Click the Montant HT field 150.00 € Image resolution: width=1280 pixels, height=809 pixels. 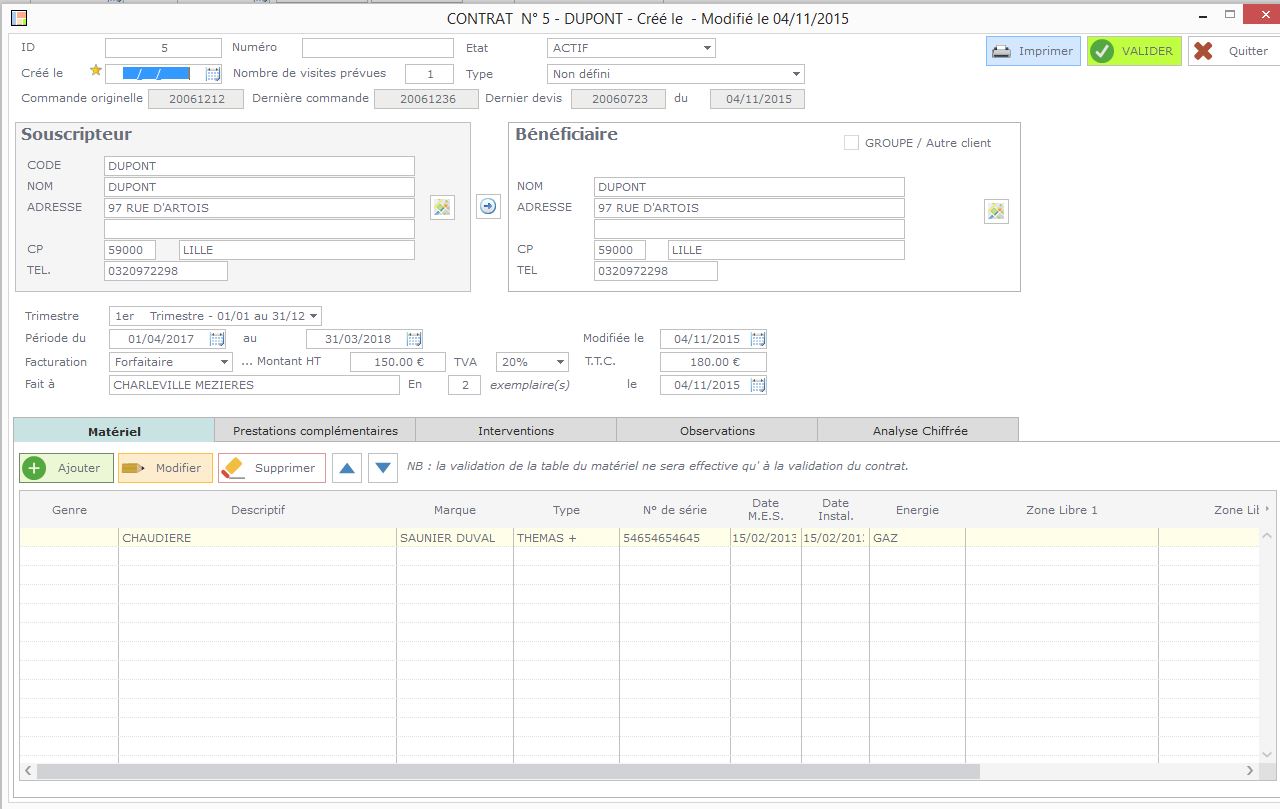click(398, 362)
